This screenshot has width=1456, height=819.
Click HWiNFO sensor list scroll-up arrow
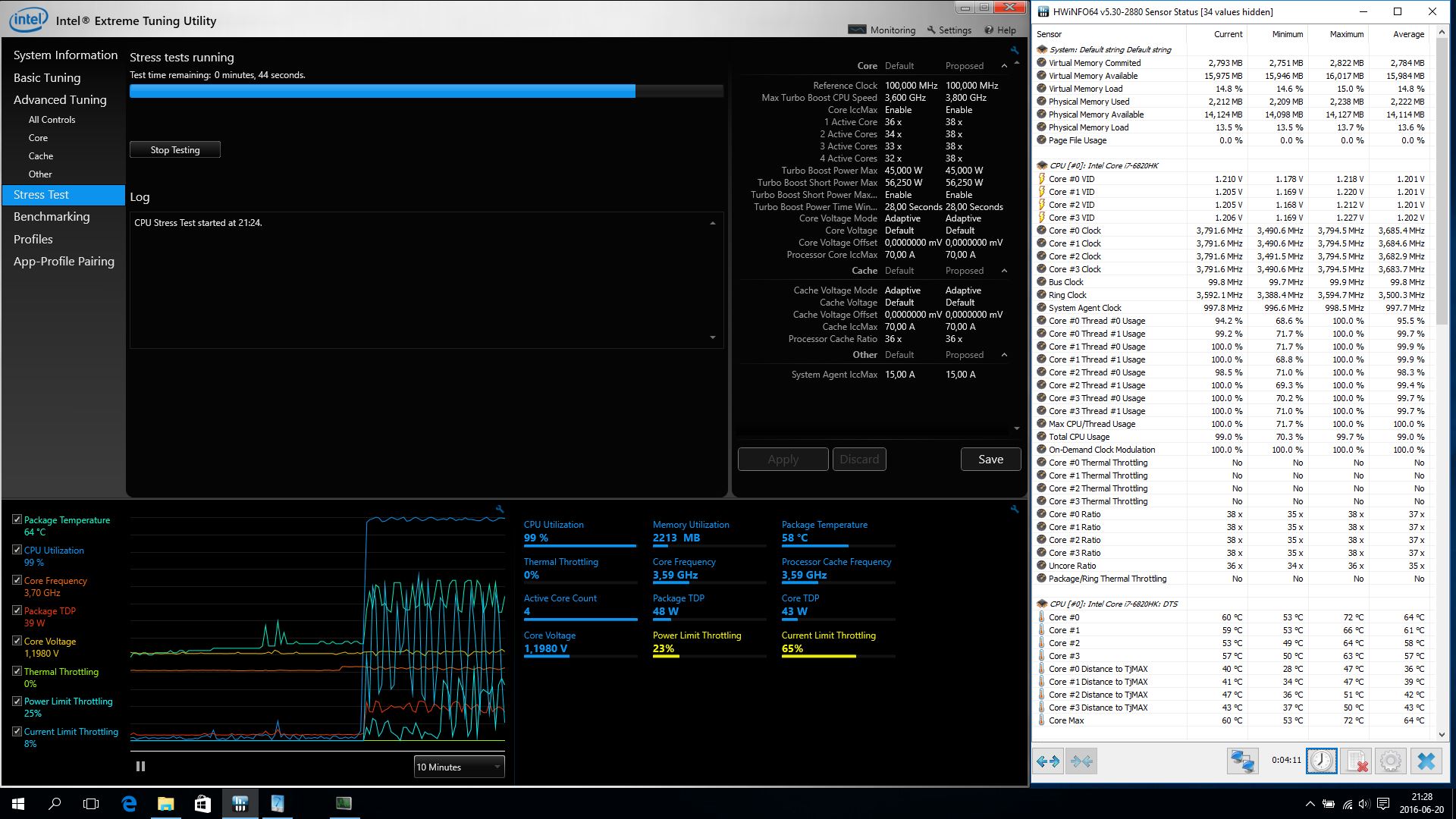(x=1442, y=33)
